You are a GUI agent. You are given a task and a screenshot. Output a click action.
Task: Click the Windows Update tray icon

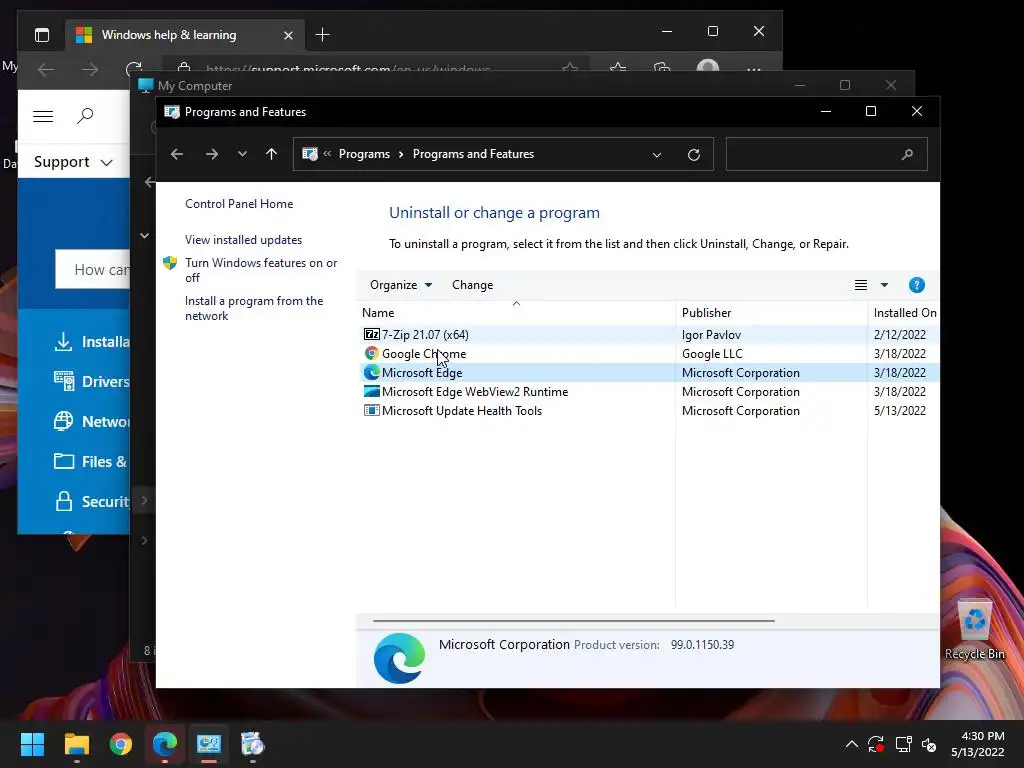[x=876, y=744]
